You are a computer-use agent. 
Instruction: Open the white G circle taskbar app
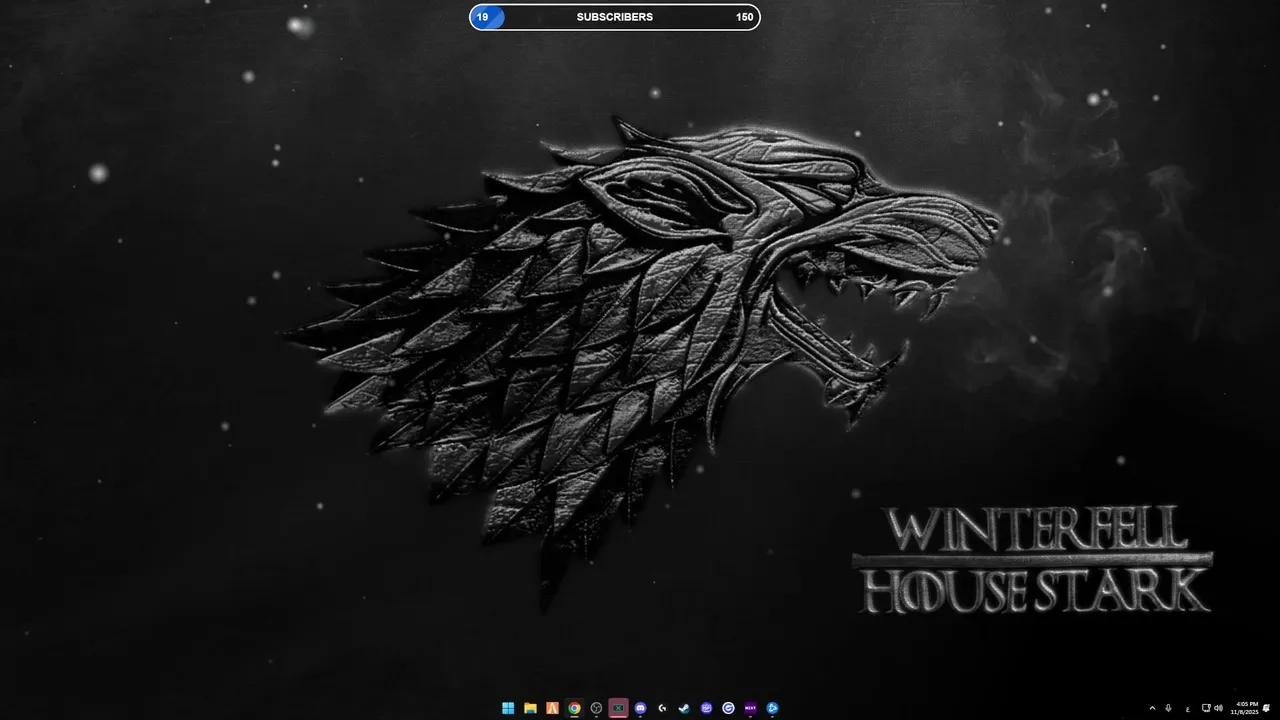point(728,708)
